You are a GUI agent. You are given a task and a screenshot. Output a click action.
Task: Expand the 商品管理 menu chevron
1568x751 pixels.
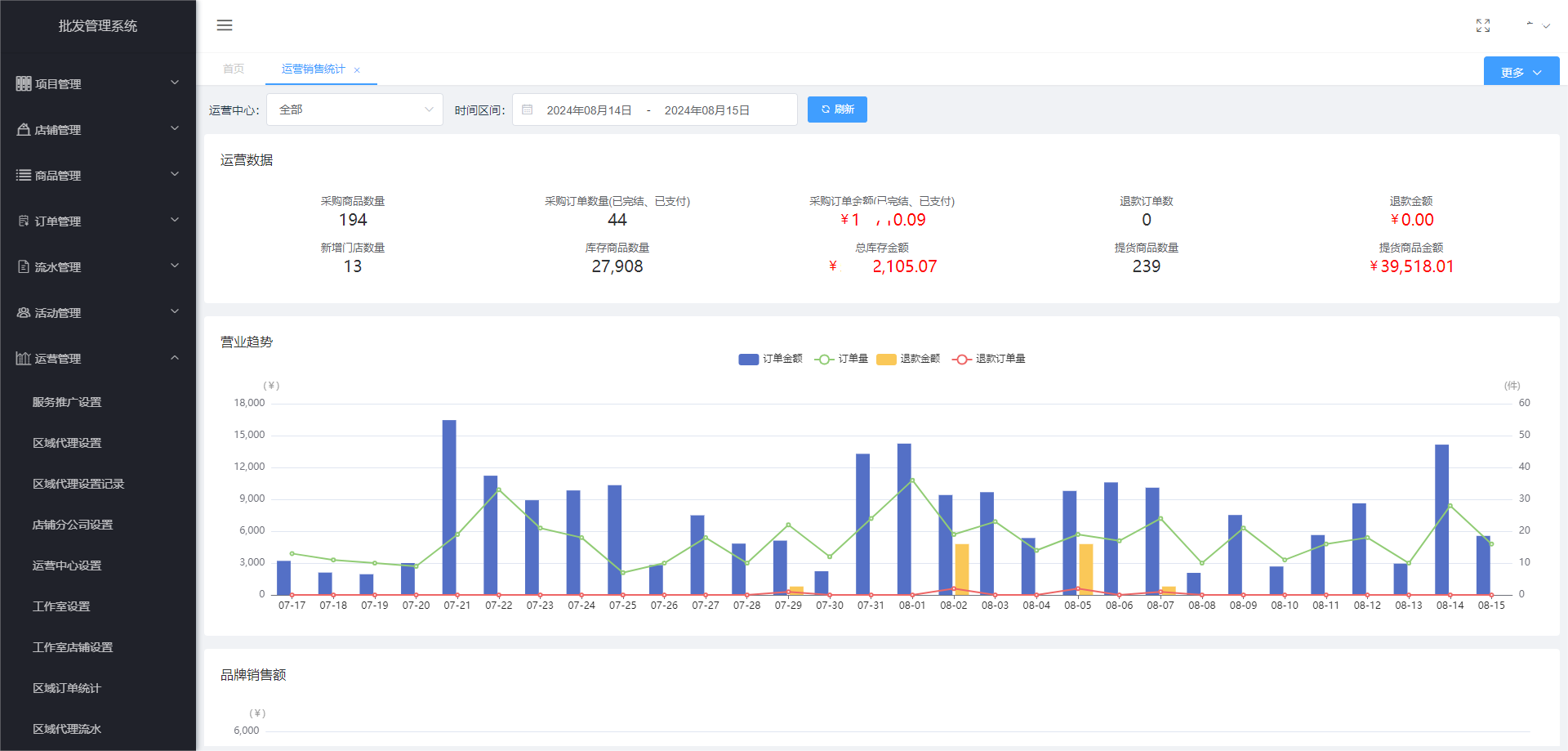[x=175, y=174]
